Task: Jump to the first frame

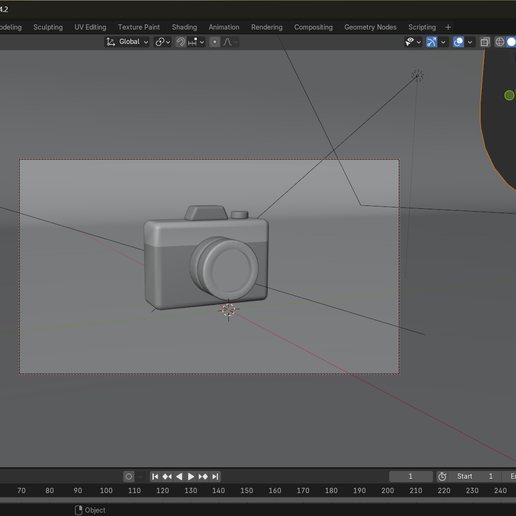Action: tap(155, 477)
